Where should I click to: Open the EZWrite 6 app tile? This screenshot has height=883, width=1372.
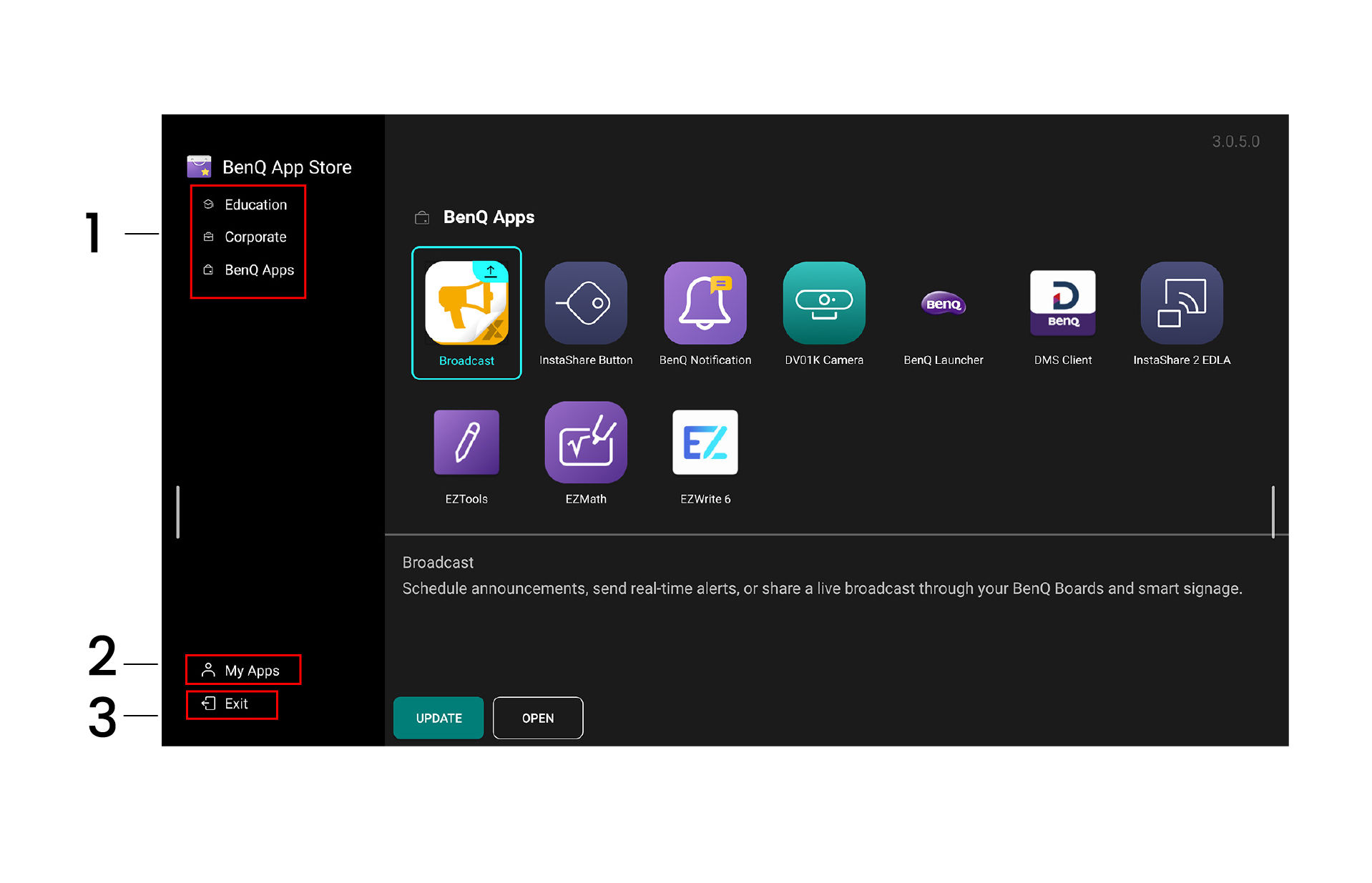[x=705, y=443]
